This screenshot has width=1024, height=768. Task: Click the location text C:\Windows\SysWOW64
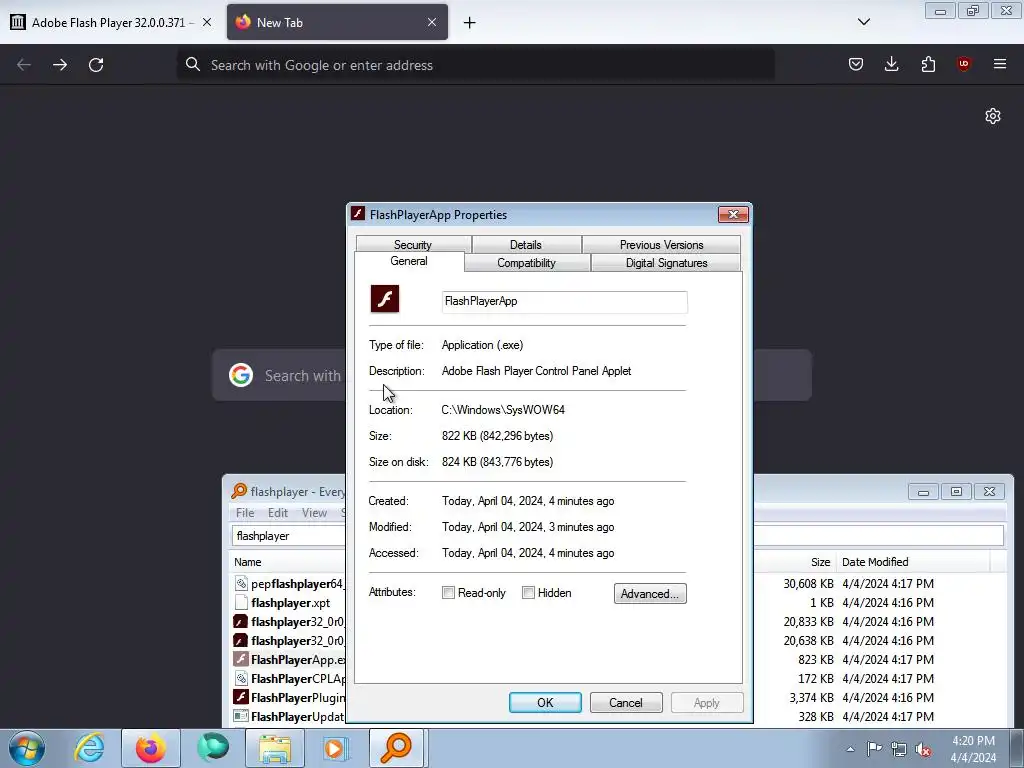point(503,410)
